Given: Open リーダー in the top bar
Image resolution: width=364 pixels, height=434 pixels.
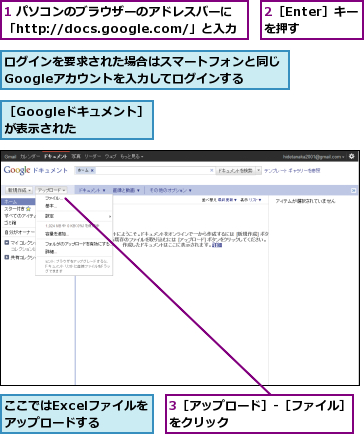Looking at the screenshot, I should coord(92,157).
